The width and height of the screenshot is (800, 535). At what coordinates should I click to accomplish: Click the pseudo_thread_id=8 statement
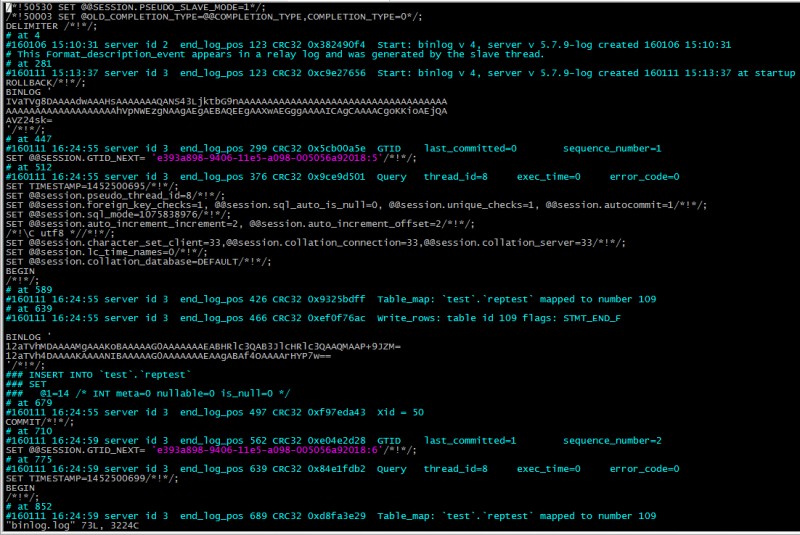115,196
